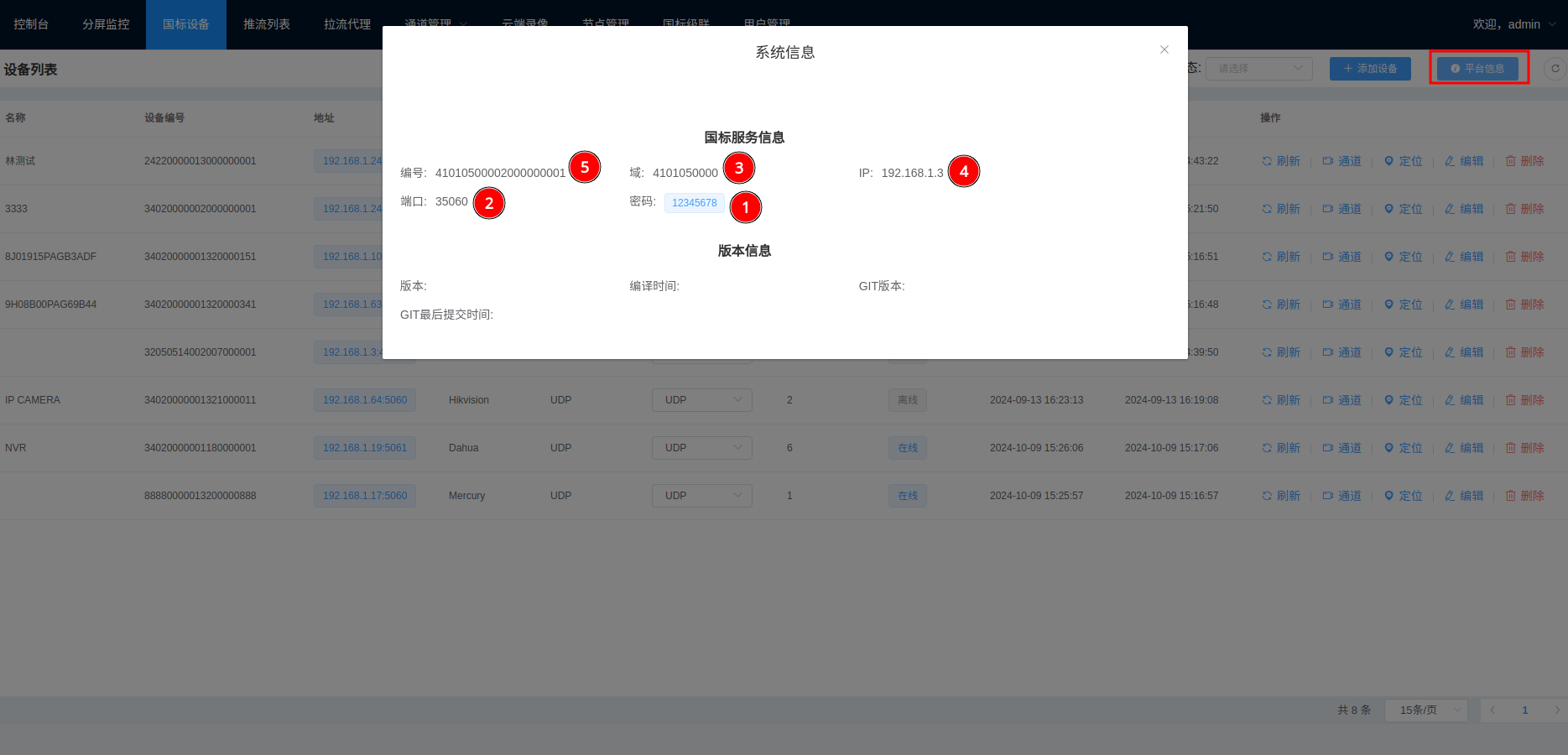This screenshot has height=755, width=1568.
Task: Open the 15条/页 page size selector
Action: [1425, 710]
